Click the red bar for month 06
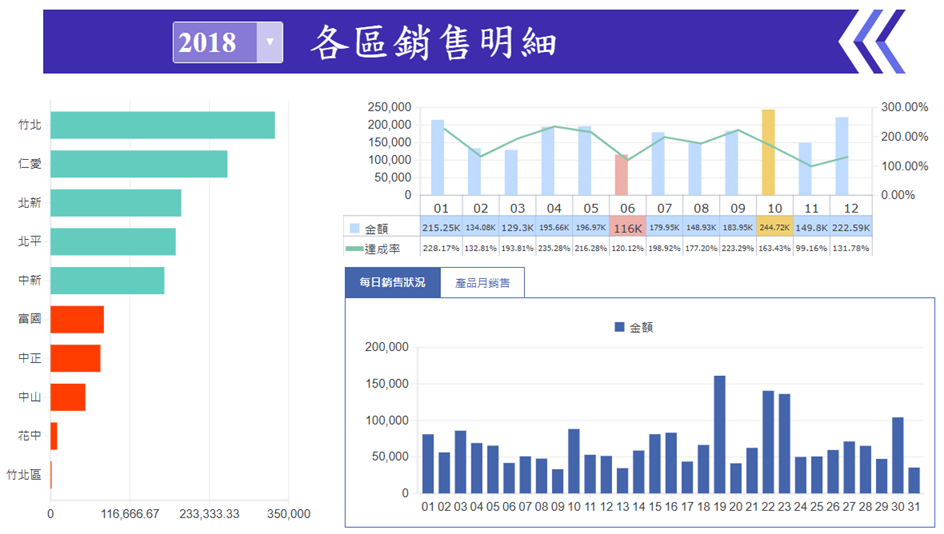Image resolution: width=944 pixels, height=534 pixels. 621,174
